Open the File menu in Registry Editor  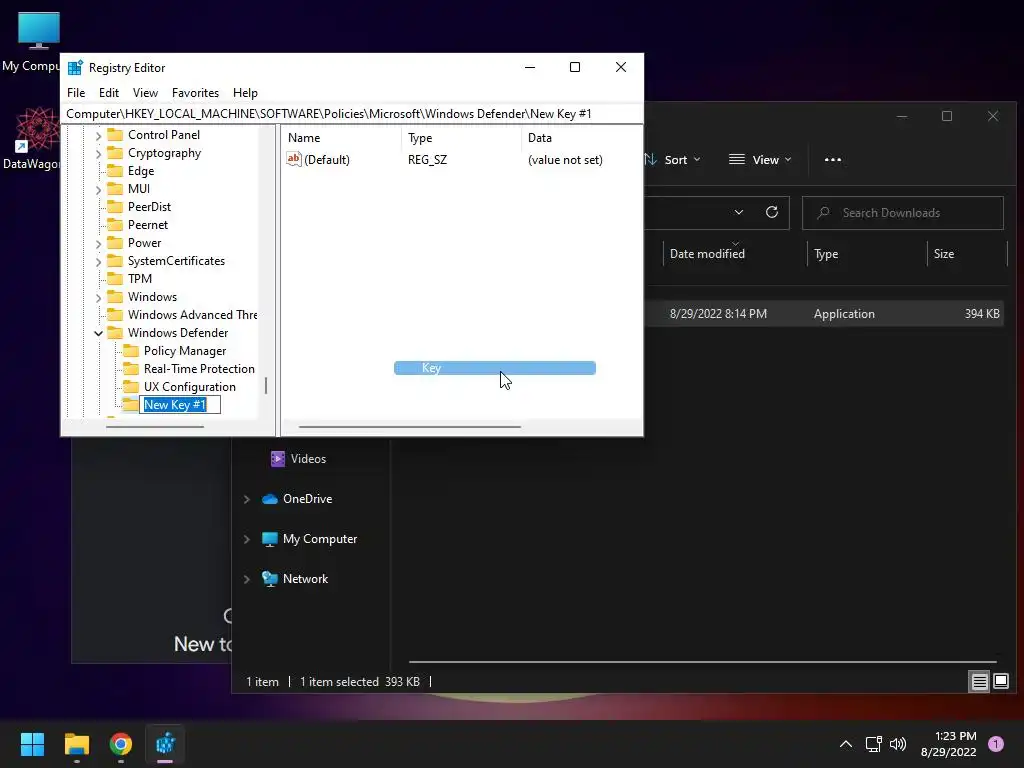pos(76,93)
